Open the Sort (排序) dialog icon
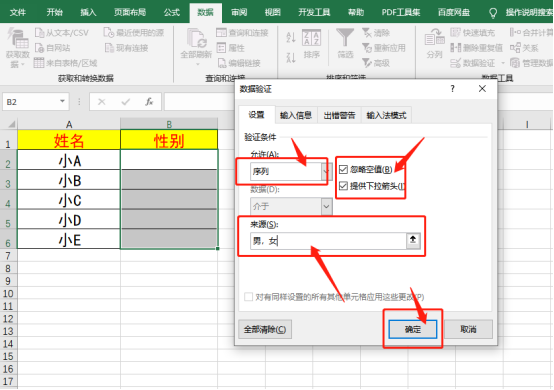Screen dimensions: 554x390 [x=311, y=37]
